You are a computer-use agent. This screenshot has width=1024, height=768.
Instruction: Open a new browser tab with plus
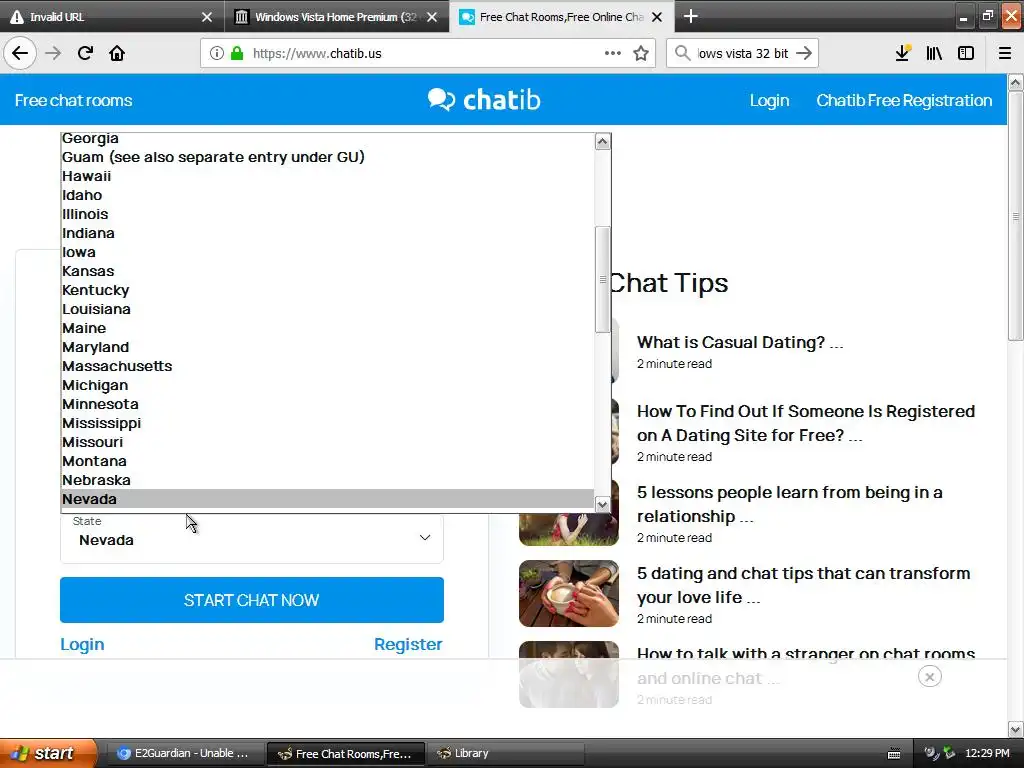click(x=690, y=16)
